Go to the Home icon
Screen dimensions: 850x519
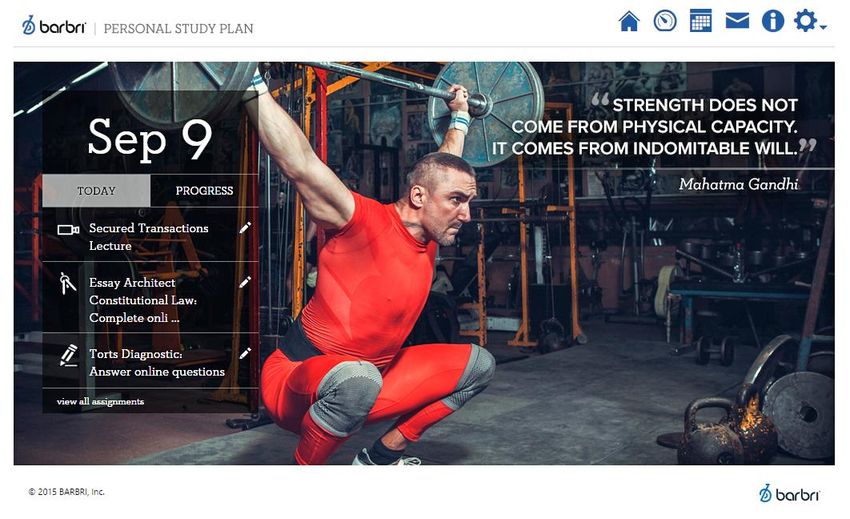(629, 21)
